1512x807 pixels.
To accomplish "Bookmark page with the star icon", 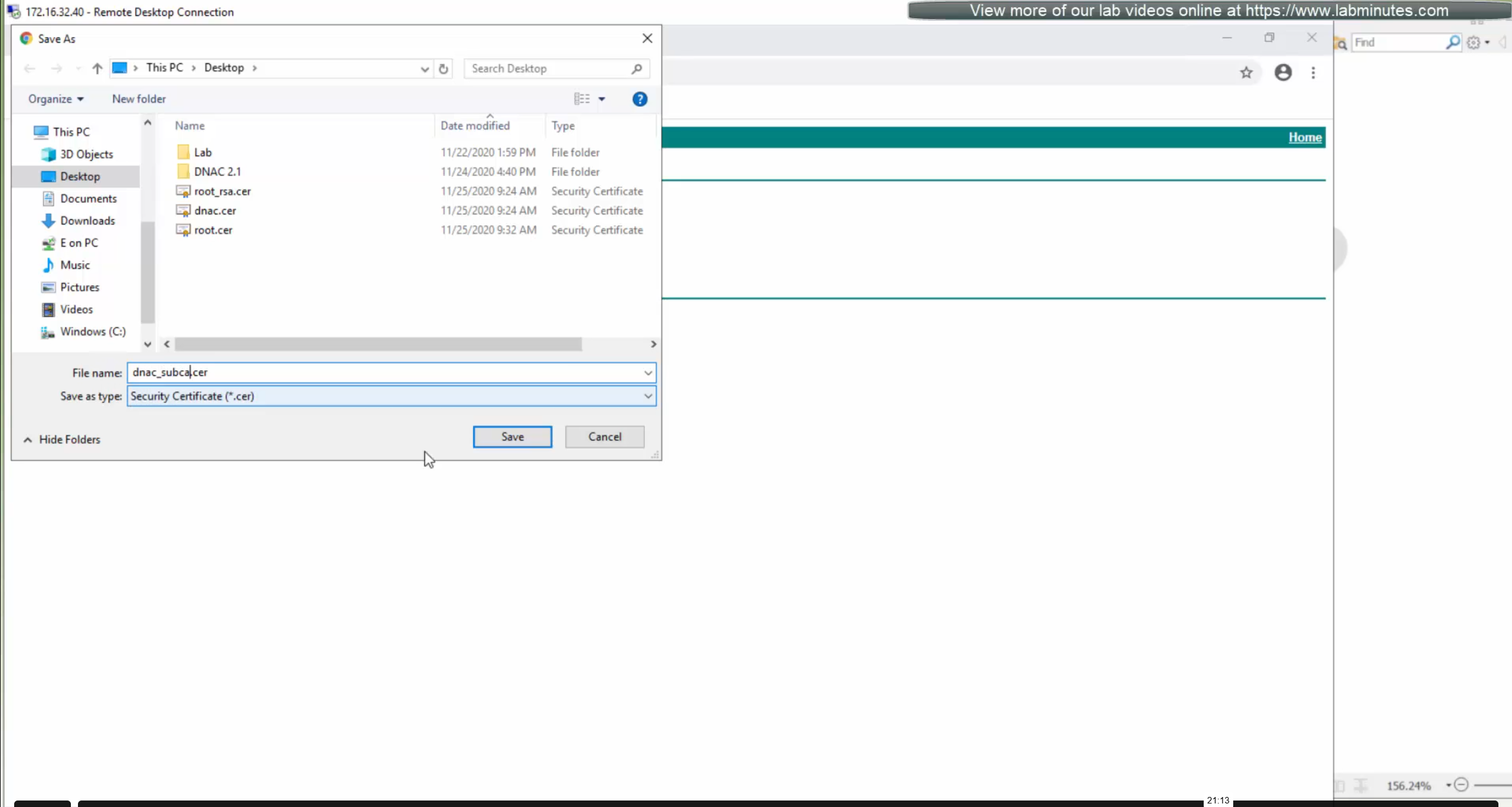I will [x=1246, y=73].
